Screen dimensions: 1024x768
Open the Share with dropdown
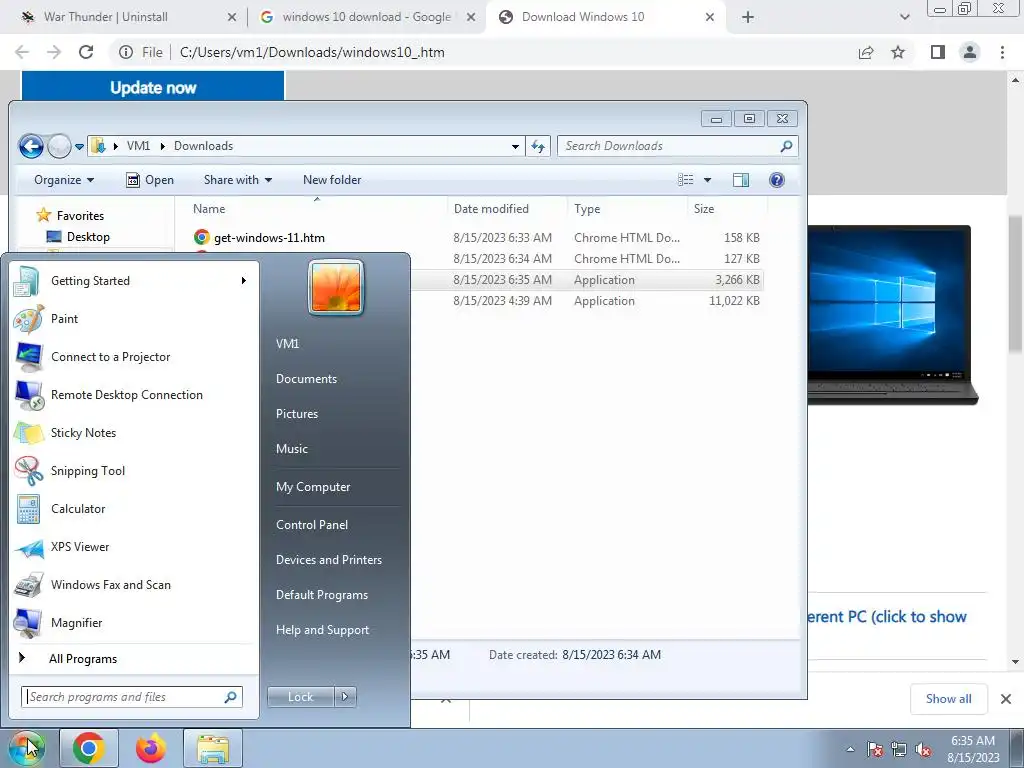238,180
